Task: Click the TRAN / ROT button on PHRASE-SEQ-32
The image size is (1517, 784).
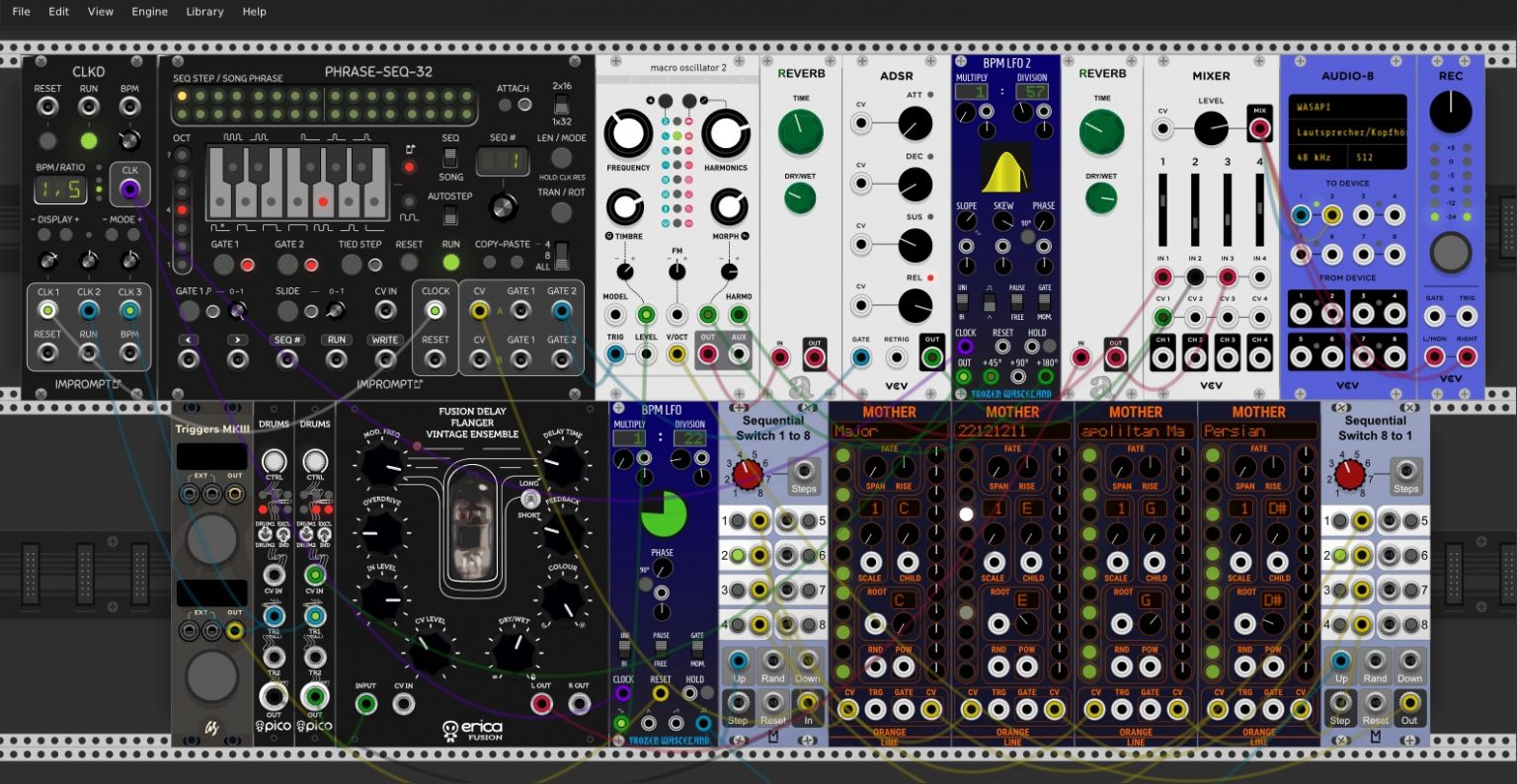Action: tap(561, 212)
